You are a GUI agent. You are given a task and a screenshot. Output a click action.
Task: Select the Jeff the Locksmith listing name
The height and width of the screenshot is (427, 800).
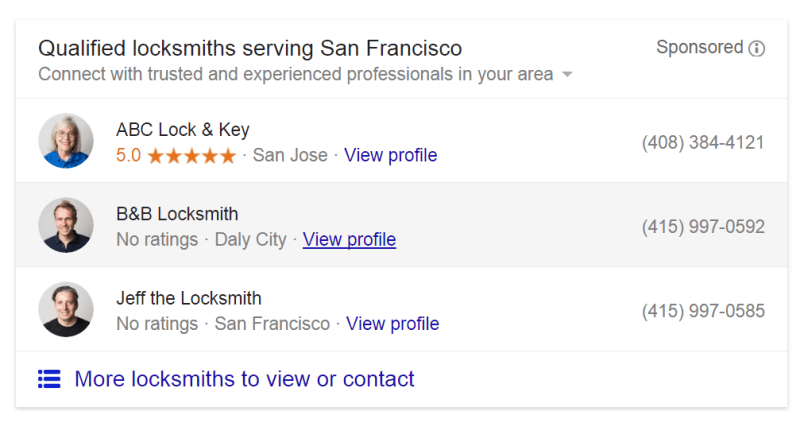coord(188,298)
